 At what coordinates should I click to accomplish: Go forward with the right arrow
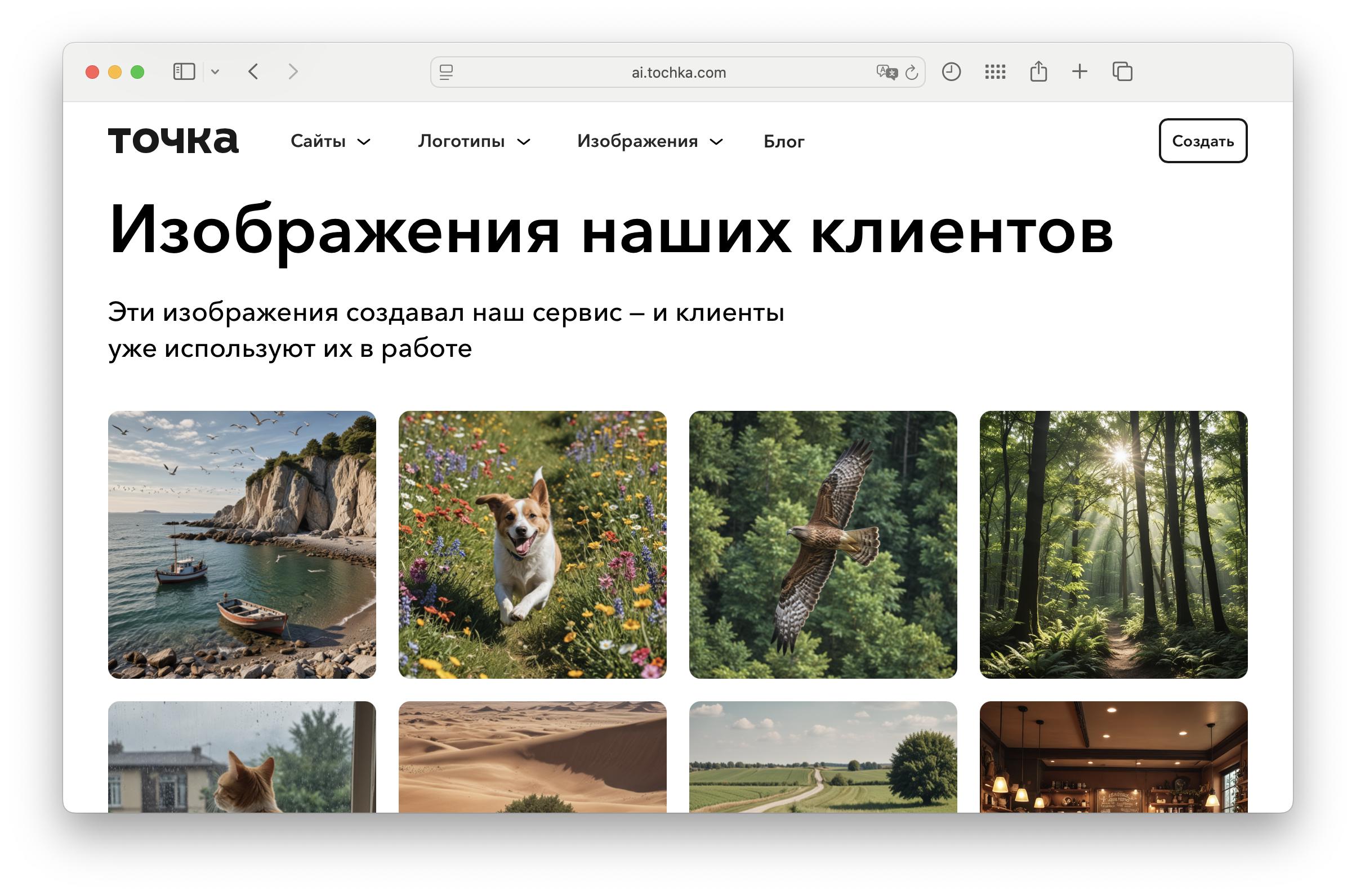click(293, 72)
